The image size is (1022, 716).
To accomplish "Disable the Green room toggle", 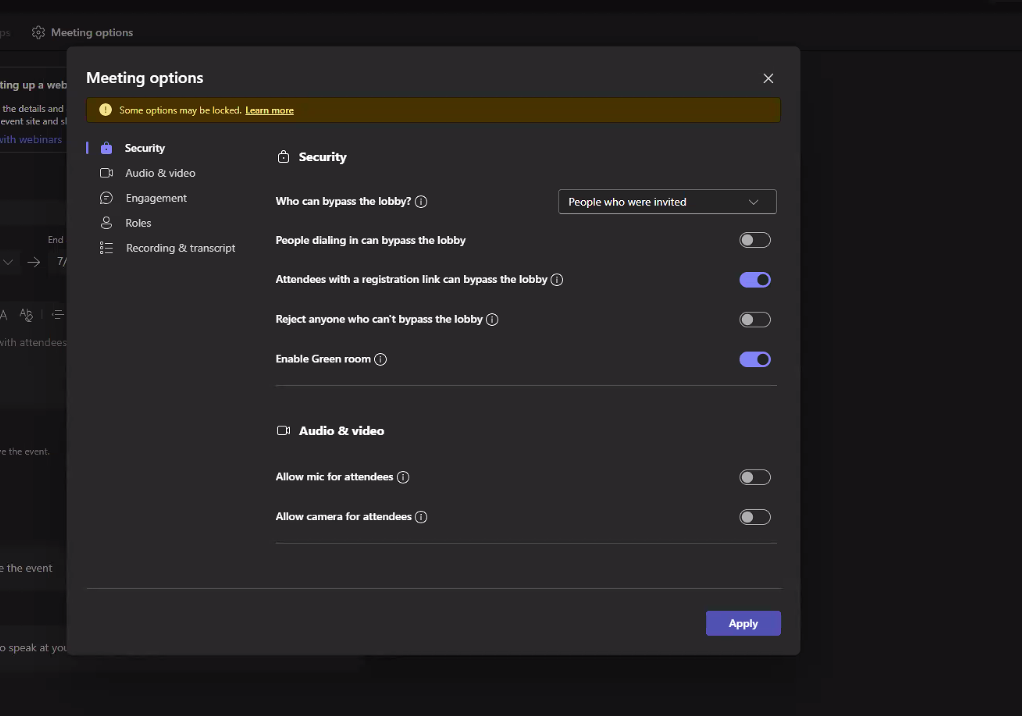I will coord(755,359).
